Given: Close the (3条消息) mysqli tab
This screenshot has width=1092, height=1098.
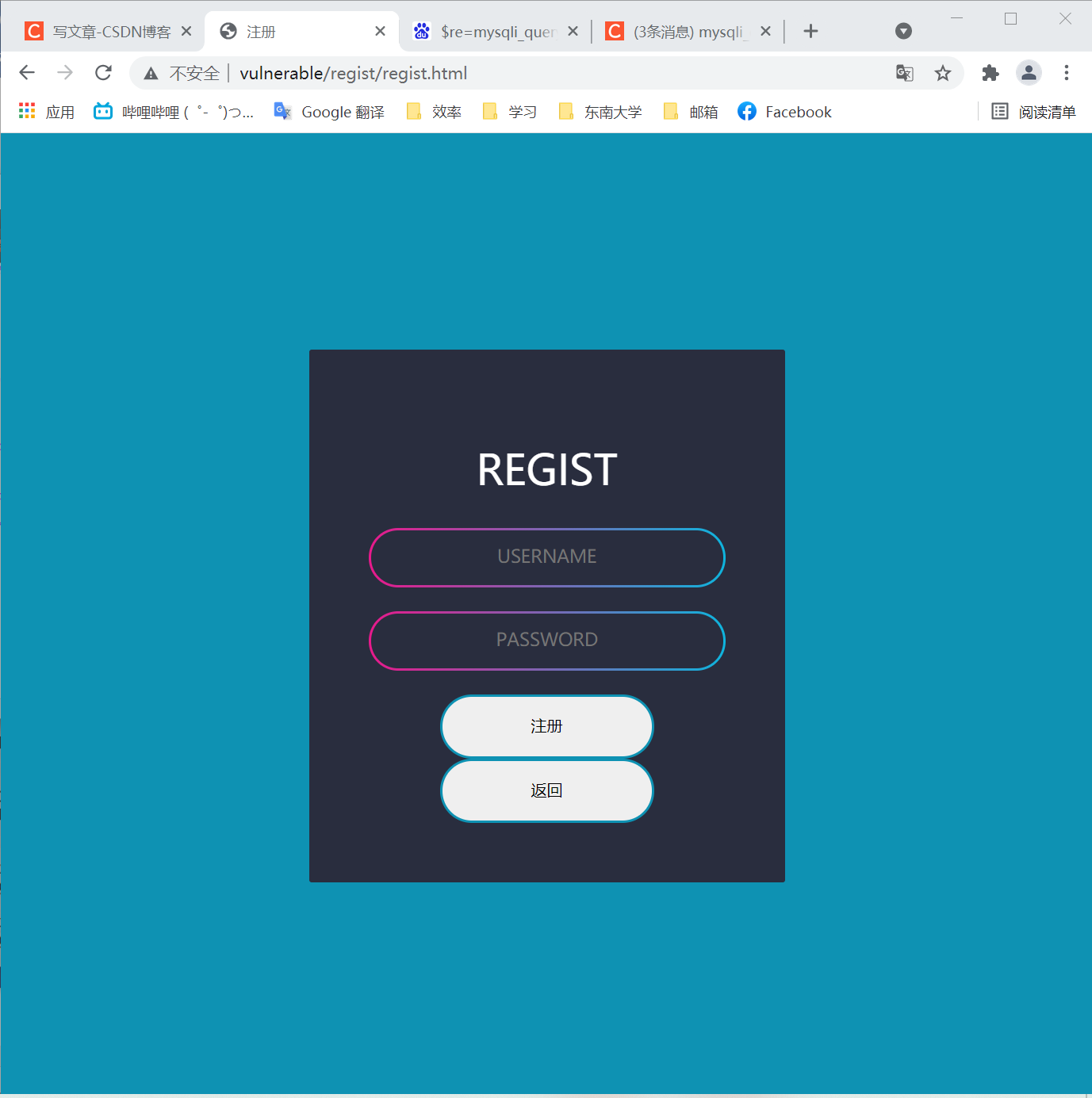Looking at the screenshot, I should coord(765,31).
